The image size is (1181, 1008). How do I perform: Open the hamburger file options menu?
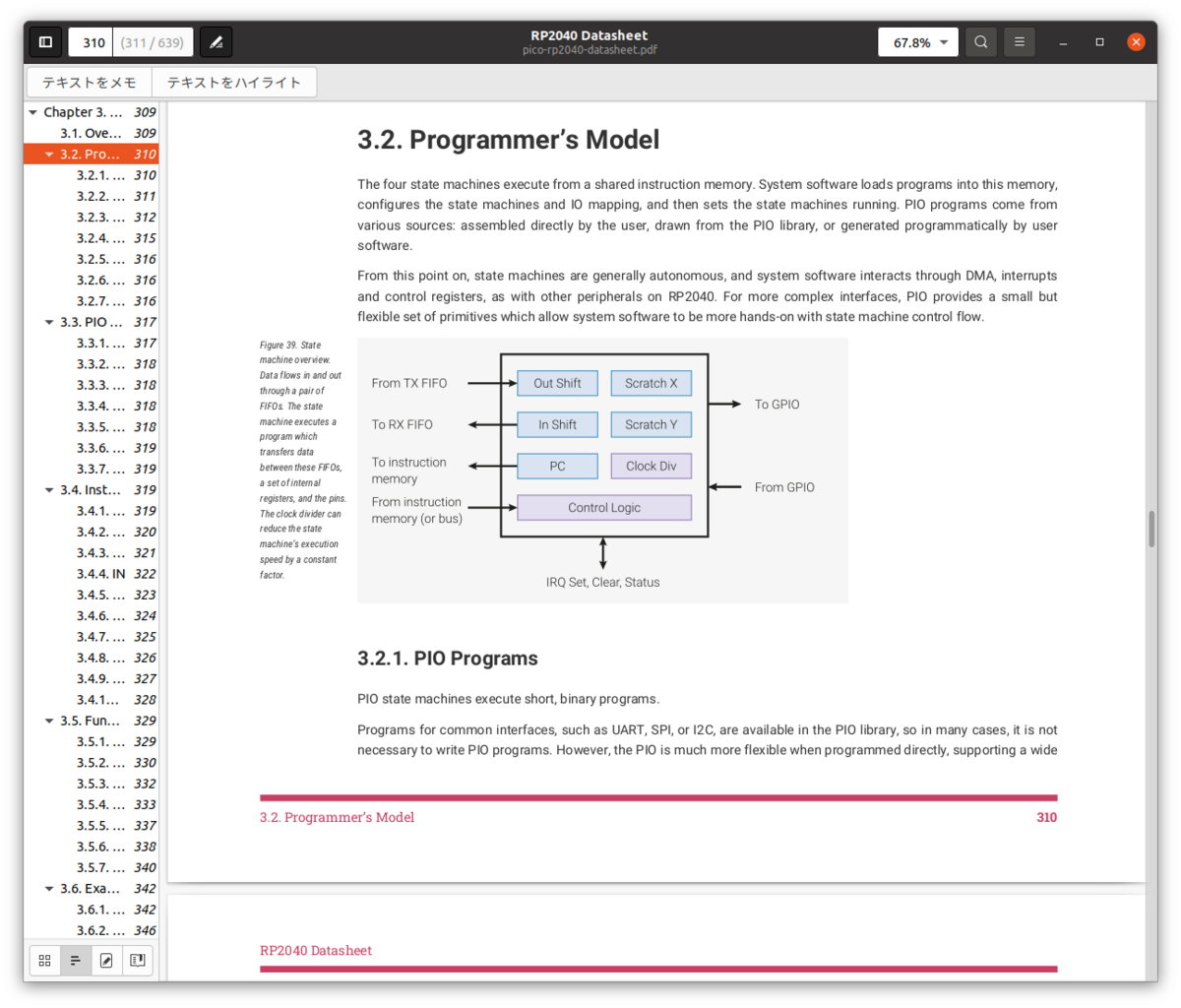[x=1020, y=42]
